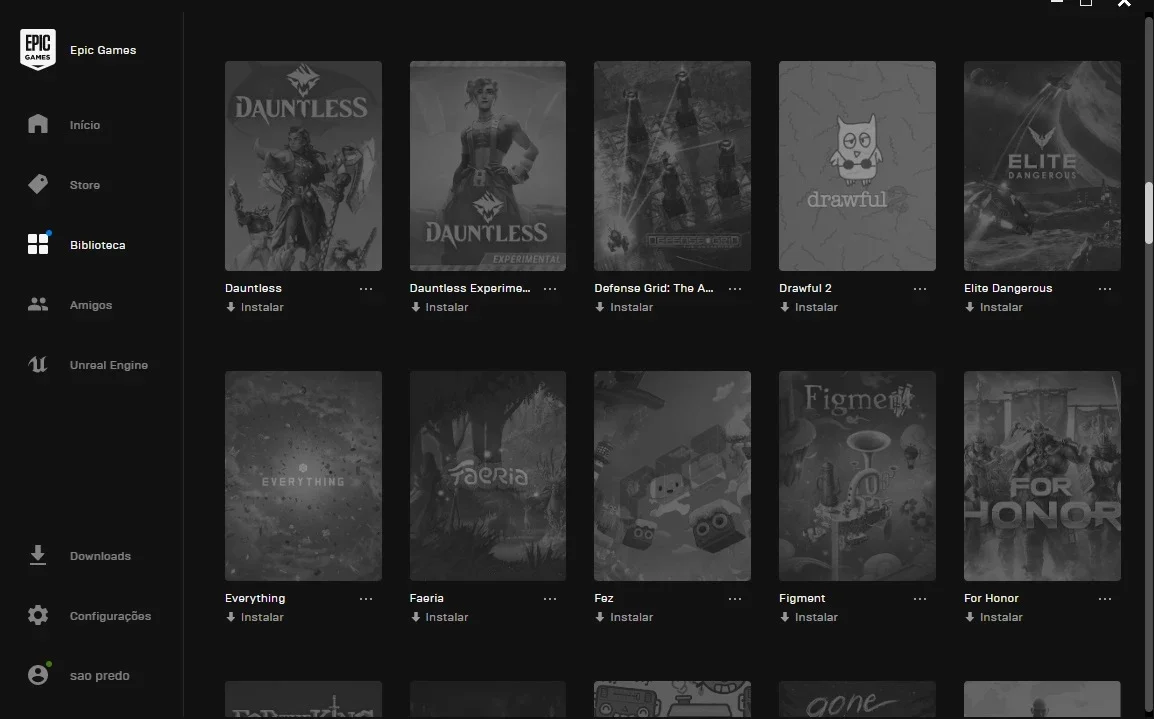Screen dimensions: 1154x719
Task: Go to the Configurações menu label
Action: click(x=110, y=616)
